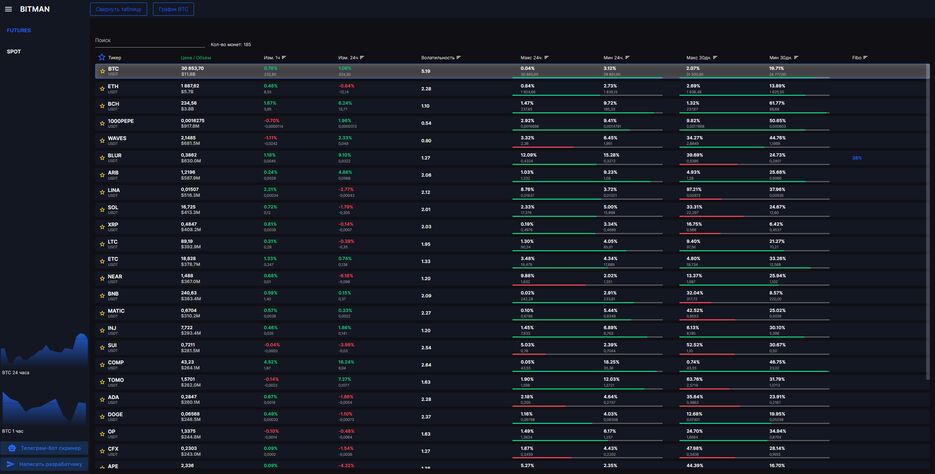
Task: Click SUI volatility value 2.54
Action: click(x=426, y=348)
